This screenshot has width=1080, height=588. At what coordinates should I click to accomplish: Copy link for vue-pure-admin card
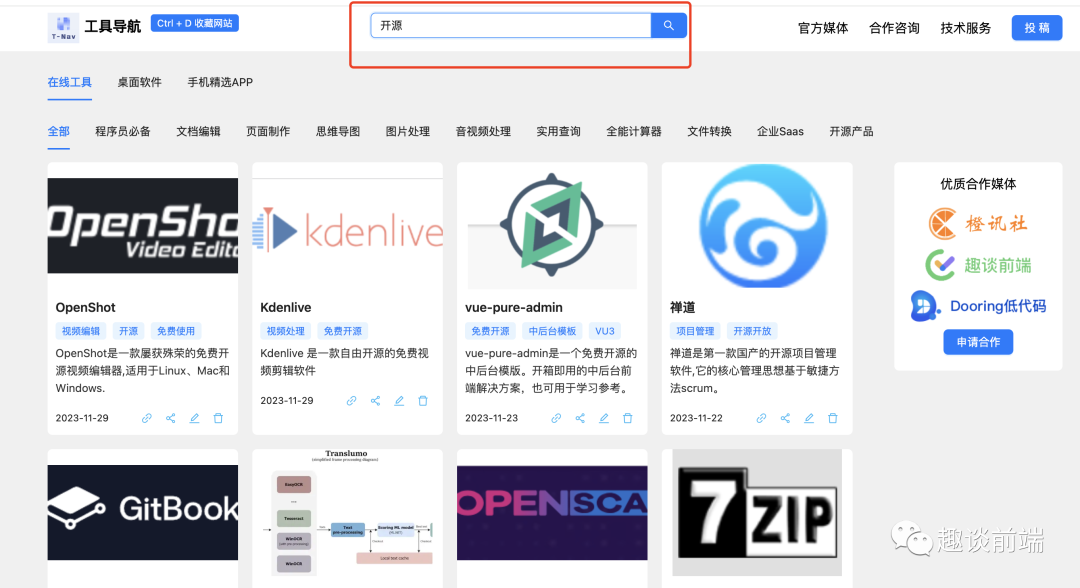(556, 418)
